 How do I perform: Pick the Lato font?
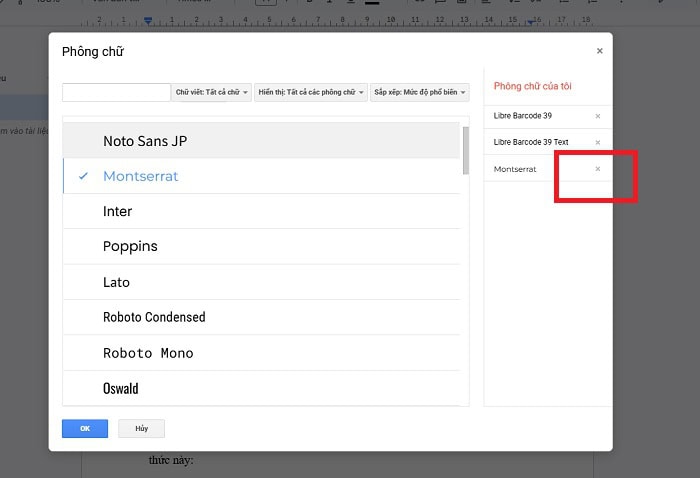[x=116, y=282]
